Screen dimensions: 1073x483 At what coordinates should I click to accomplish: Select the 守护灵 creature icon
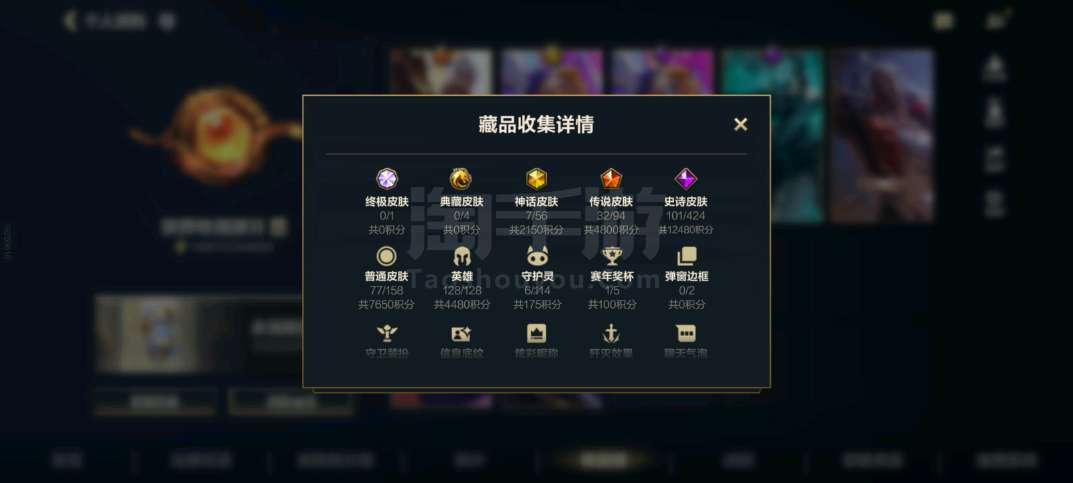pos(537,257)
